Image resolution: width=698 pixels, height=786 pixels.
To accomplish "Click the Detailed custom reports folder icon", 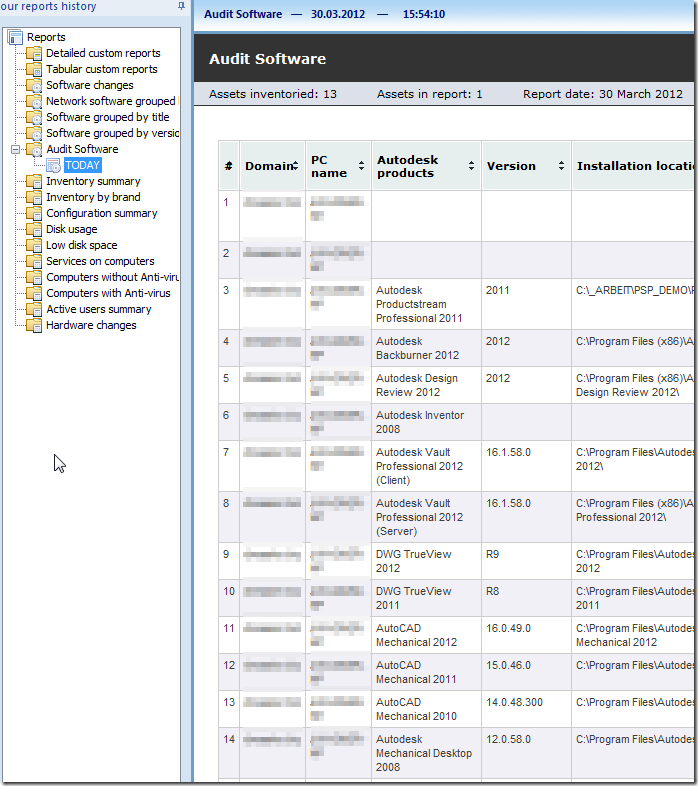I will pyautogui.click(x=34, y=53).
